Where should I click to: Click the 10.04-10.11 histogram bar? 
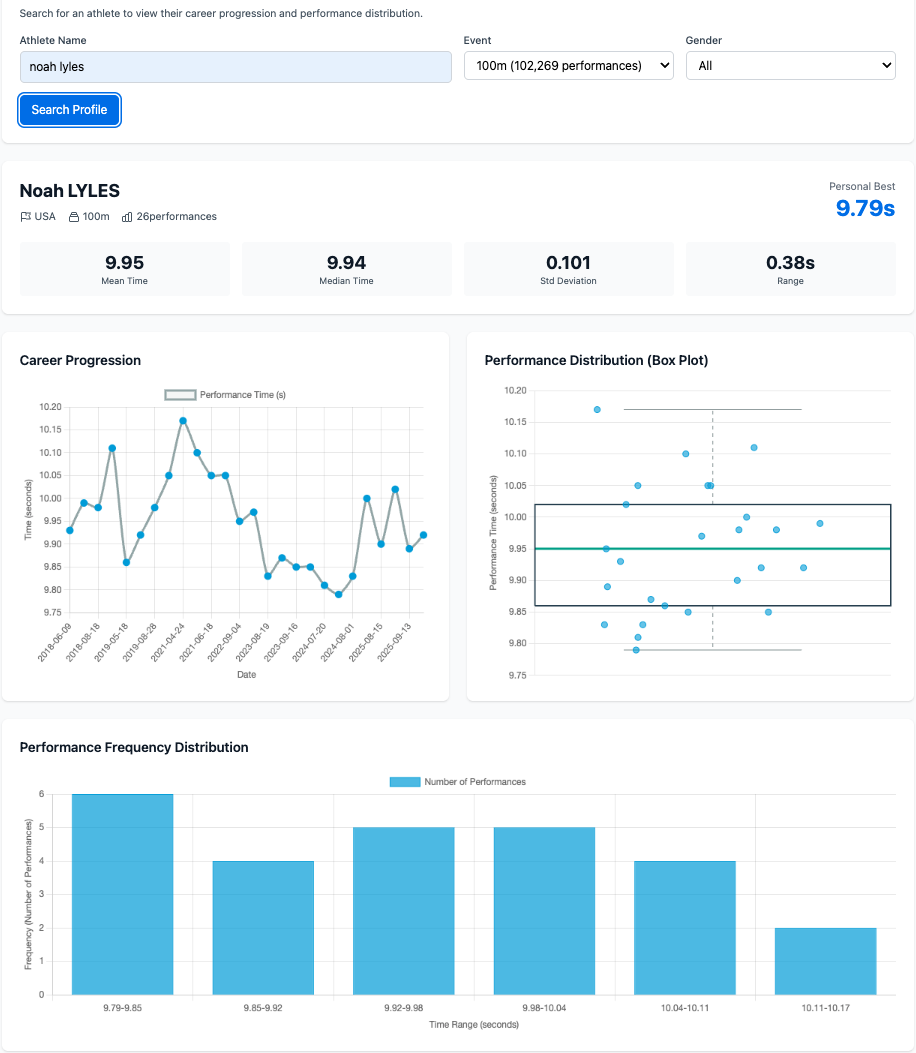click(x=685, y=928)
